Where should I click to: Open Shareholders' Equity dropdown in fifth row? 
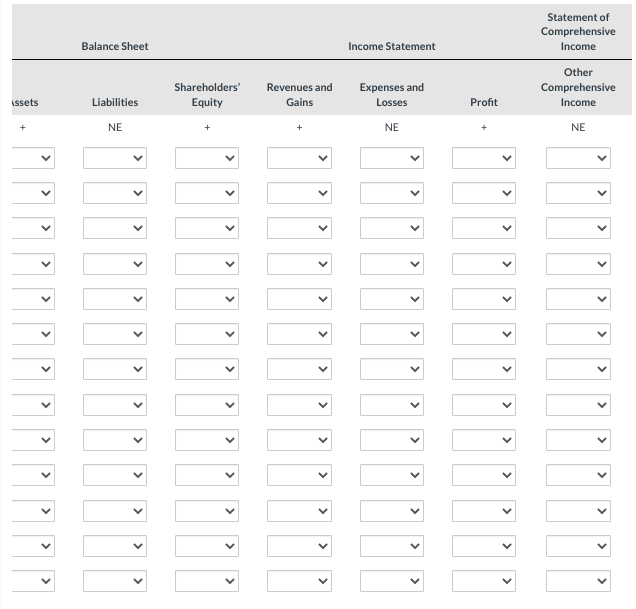(207, 299)
